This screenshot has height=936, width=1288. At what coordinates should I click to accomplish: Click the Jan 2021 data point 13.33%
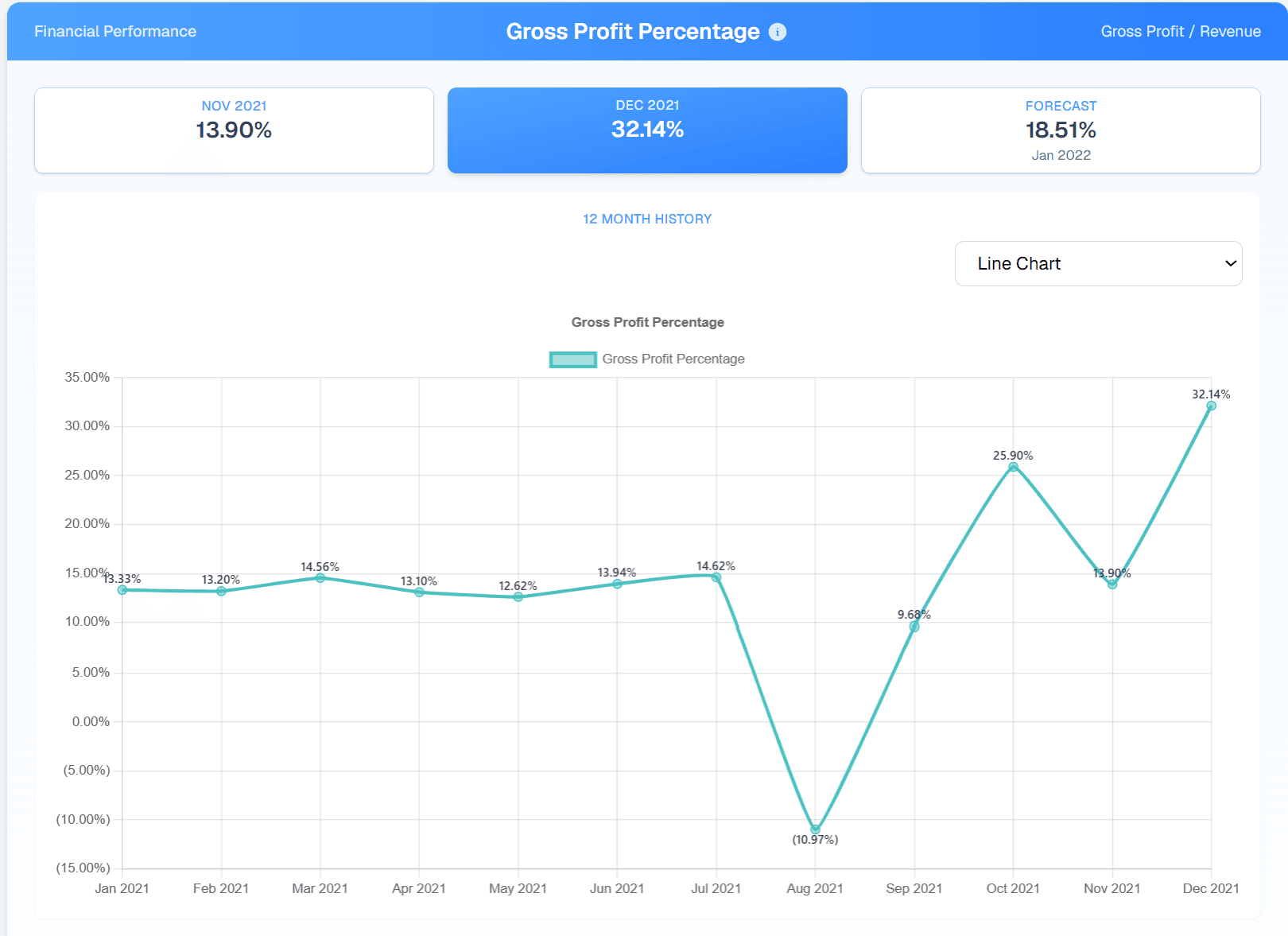click(122, 590)
